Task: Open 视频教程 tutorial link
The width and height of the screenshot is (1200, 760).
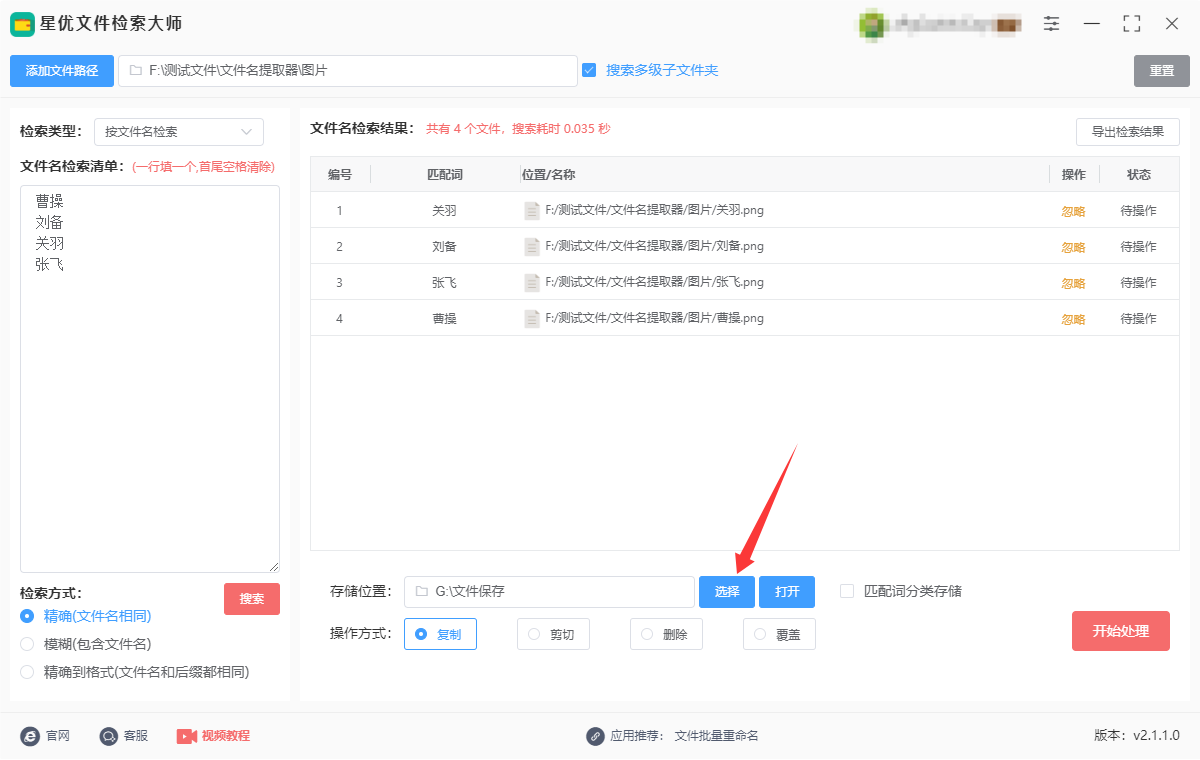Action: click(x=226, y=736)
